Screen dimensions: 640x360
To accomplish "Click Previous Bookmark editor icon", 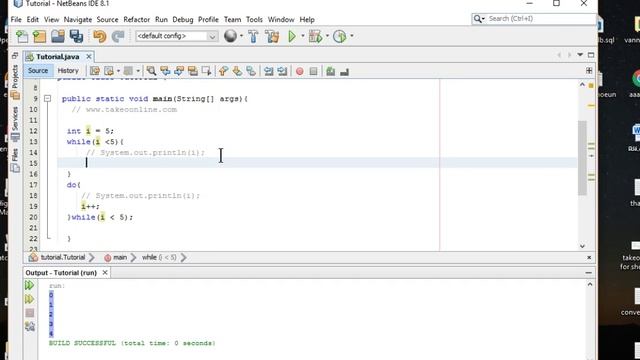I will (223, 71).
